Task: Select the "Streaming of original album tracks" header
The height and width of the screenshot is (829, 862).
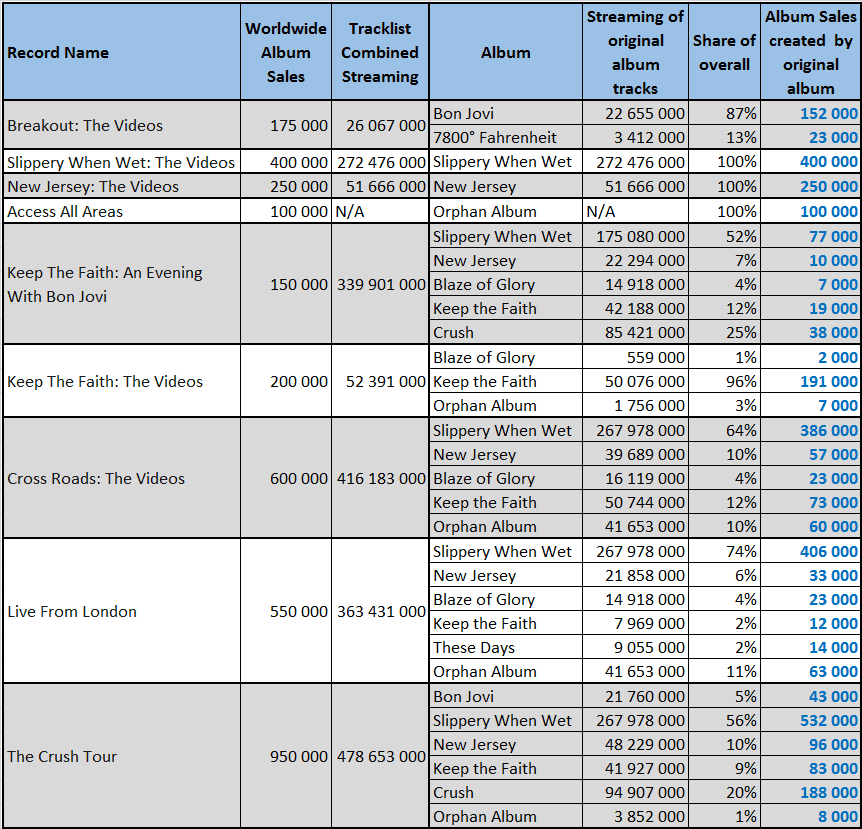Action: click(x=635, y=52)
